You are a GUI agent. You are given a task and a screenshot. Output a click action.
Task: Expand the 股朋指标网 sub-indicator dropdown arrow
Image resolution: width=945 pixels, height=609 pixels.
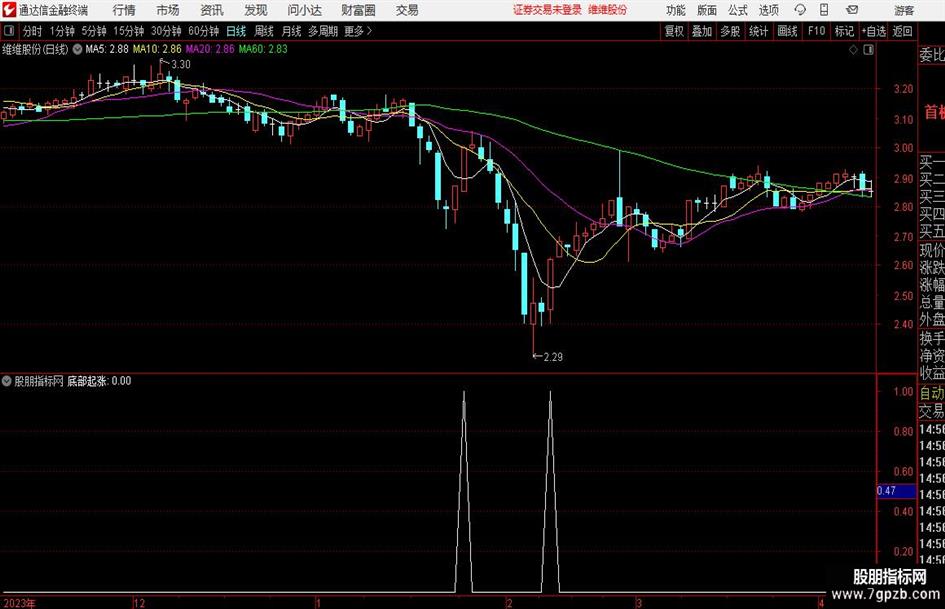7,381
